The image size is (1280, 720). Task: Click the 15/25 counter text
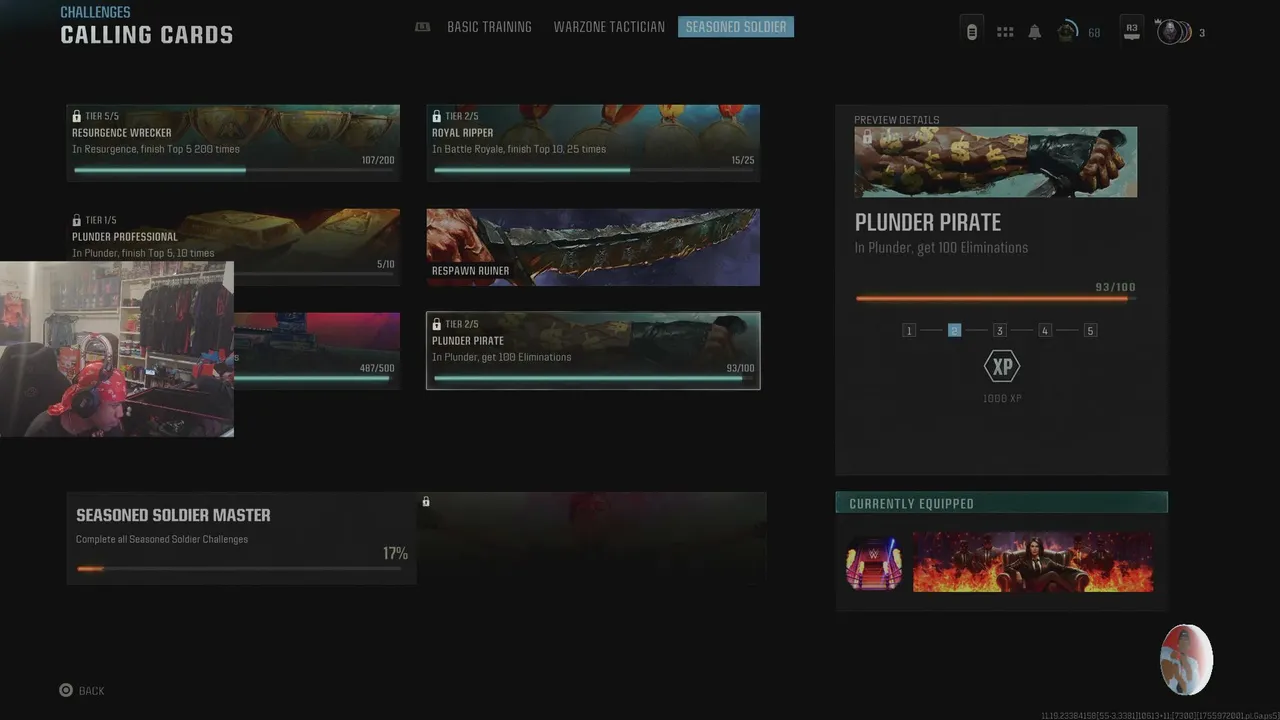pyautogui.click(x=743, y=160)
